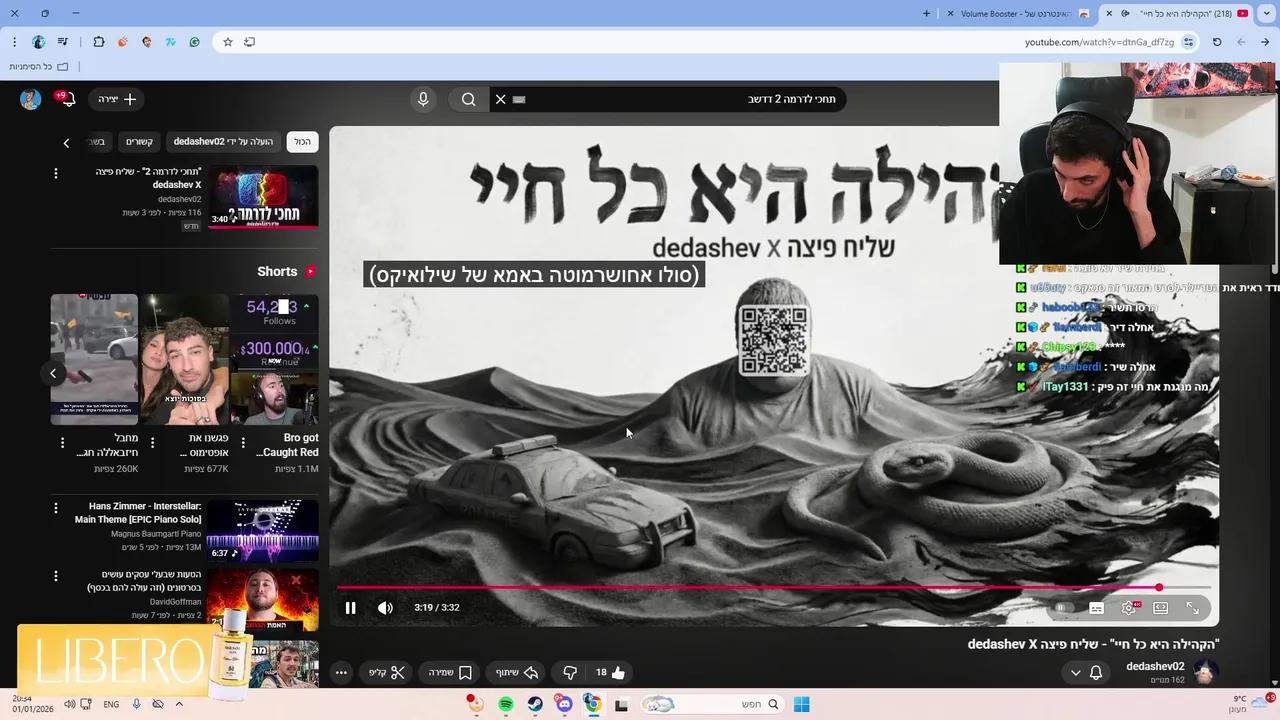The width and height of the screenshot is (1280, 720).
Task: Pause the video with the pause button
Action: click(x=350, y=608)
